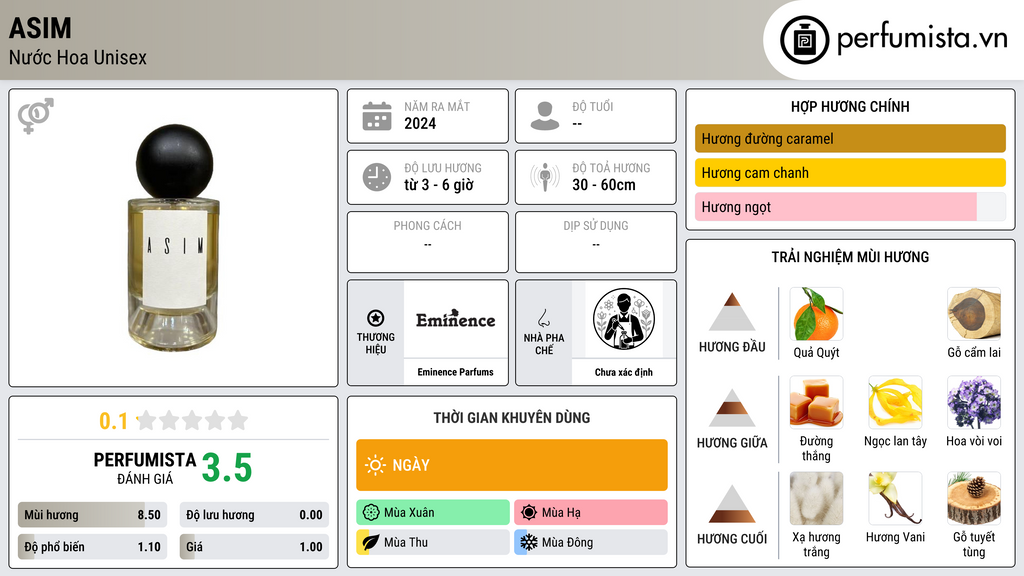The width and height of the screenshot is (1024, 576).
Task: Click the calendar icon for launch year
Action: [377, 116]
